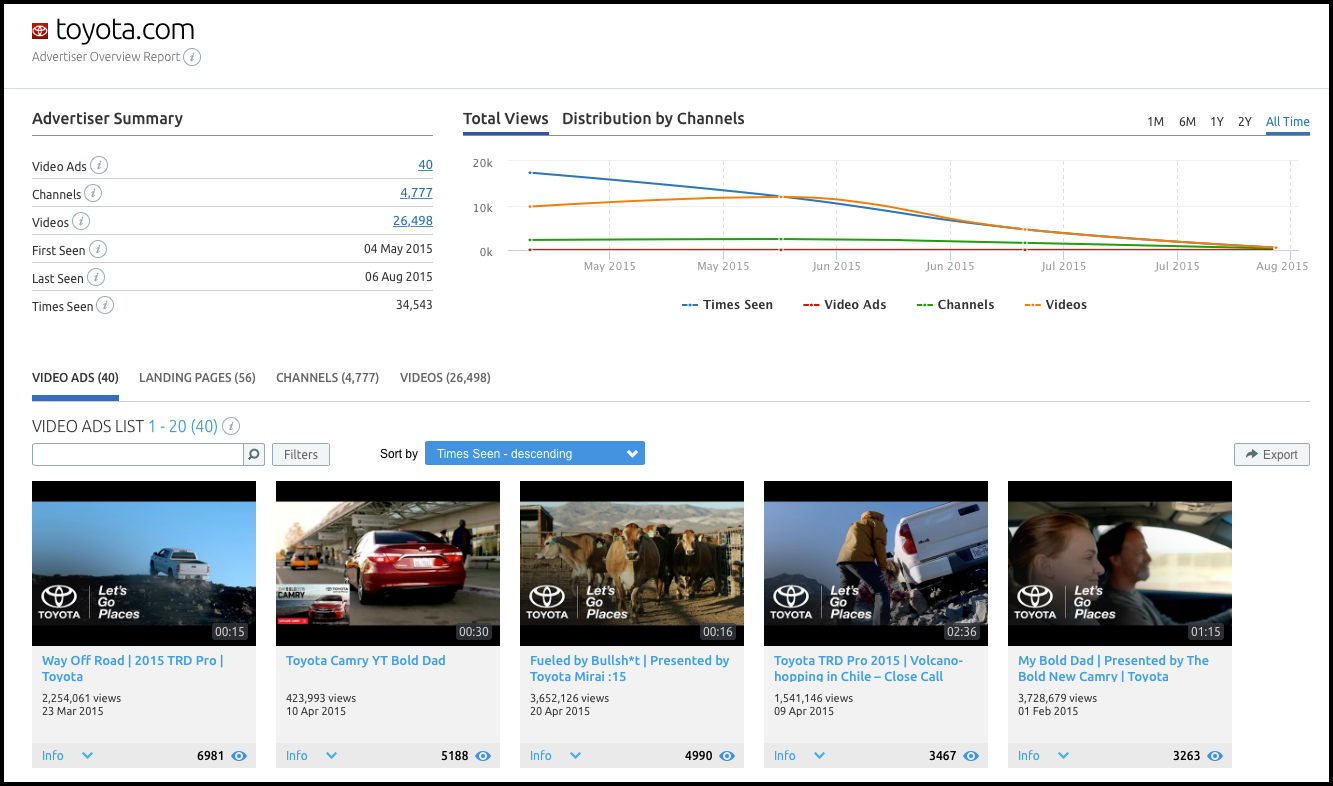Expand Info for Toyota Camry YT Bold Dad
1333x786 pixels.
pos(311,756)
